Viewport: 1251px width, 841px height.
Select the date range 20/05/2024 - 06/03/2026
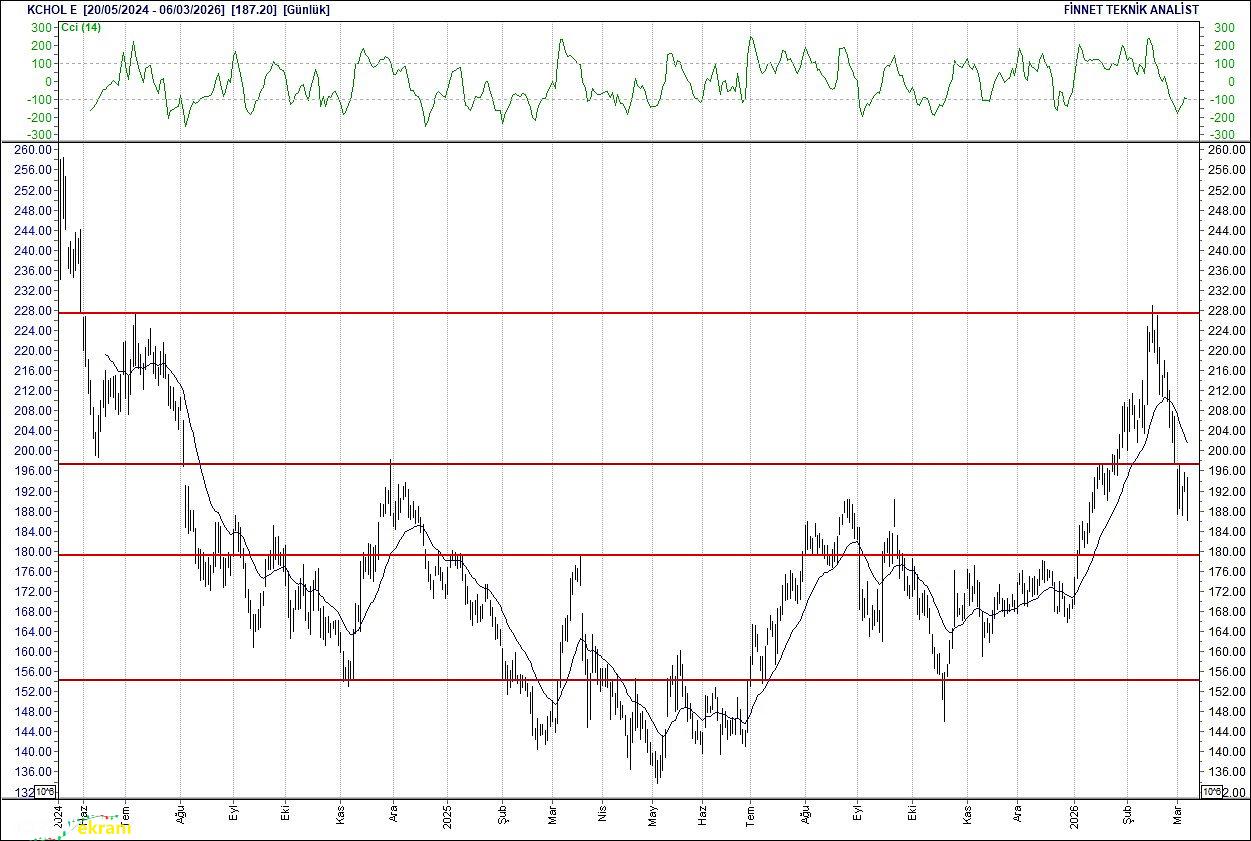click(154, 10)
